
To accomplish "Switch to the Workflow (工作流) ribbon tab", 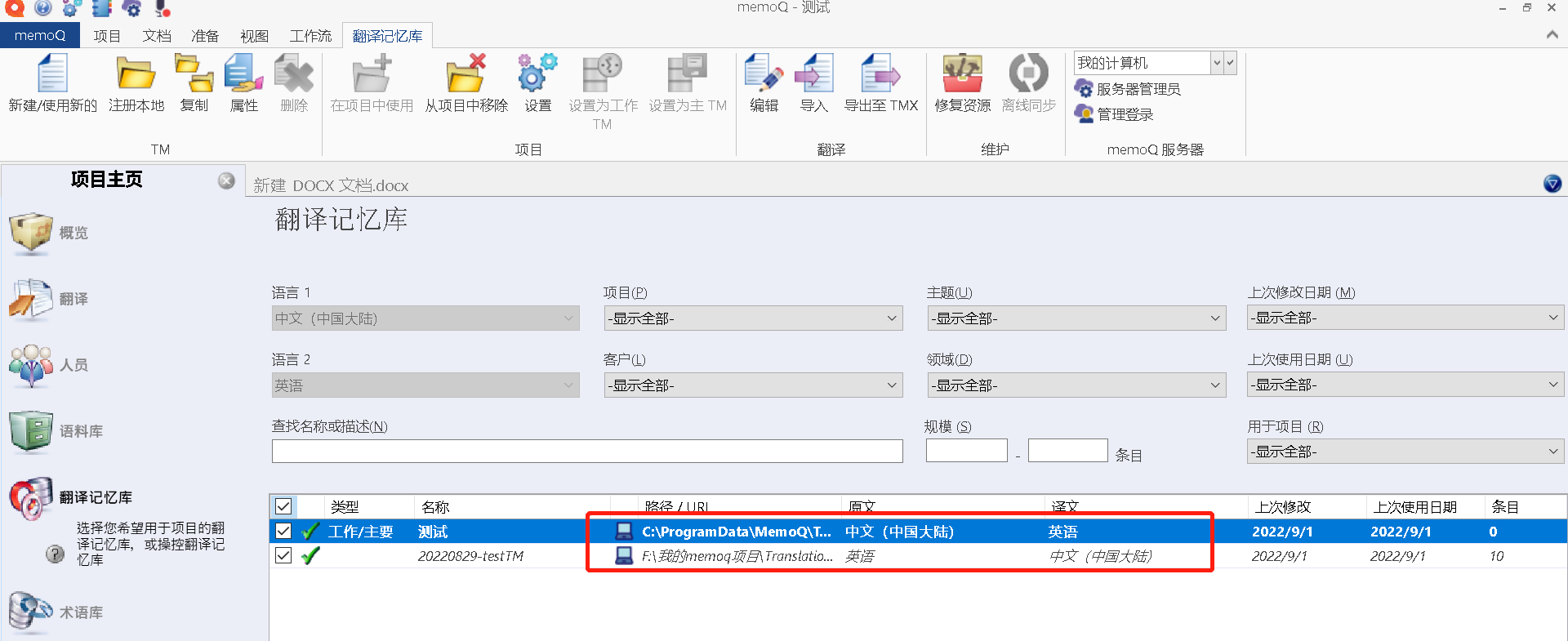I will [x=310, y=36].
